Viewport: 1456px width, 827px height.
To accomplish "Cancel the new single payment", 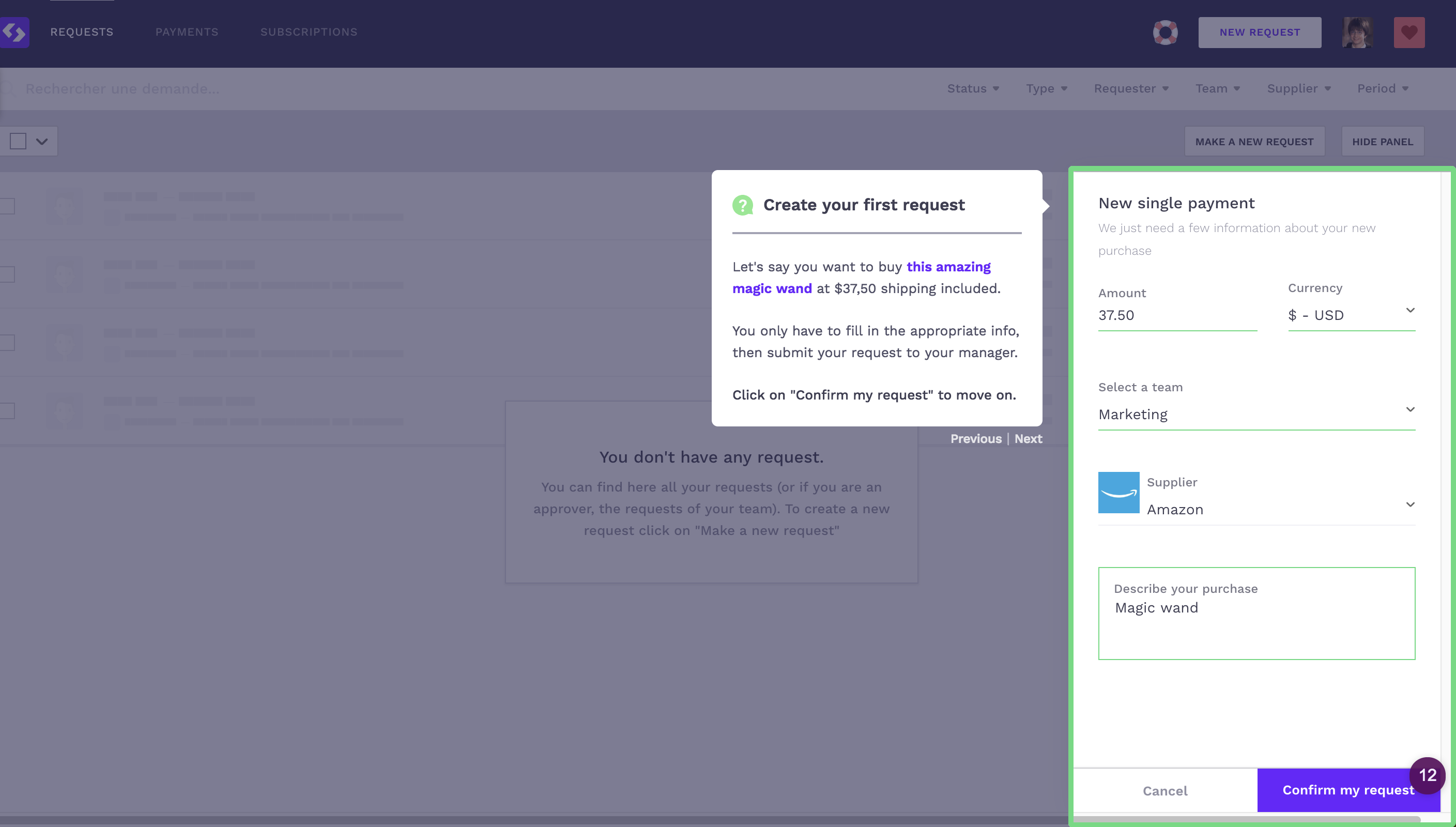I will click(1164, 791).
